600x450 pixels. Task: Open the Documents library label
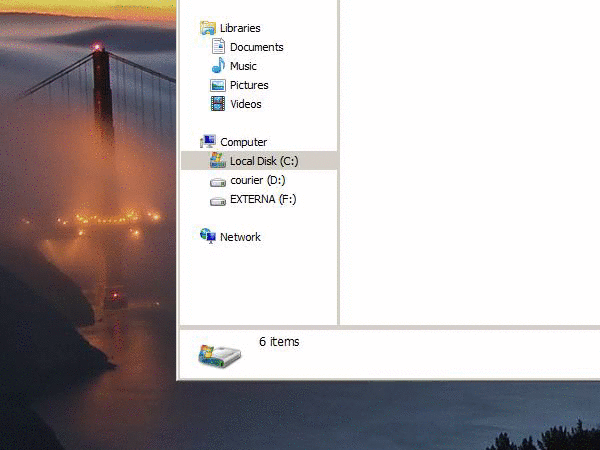coord(256,47)
